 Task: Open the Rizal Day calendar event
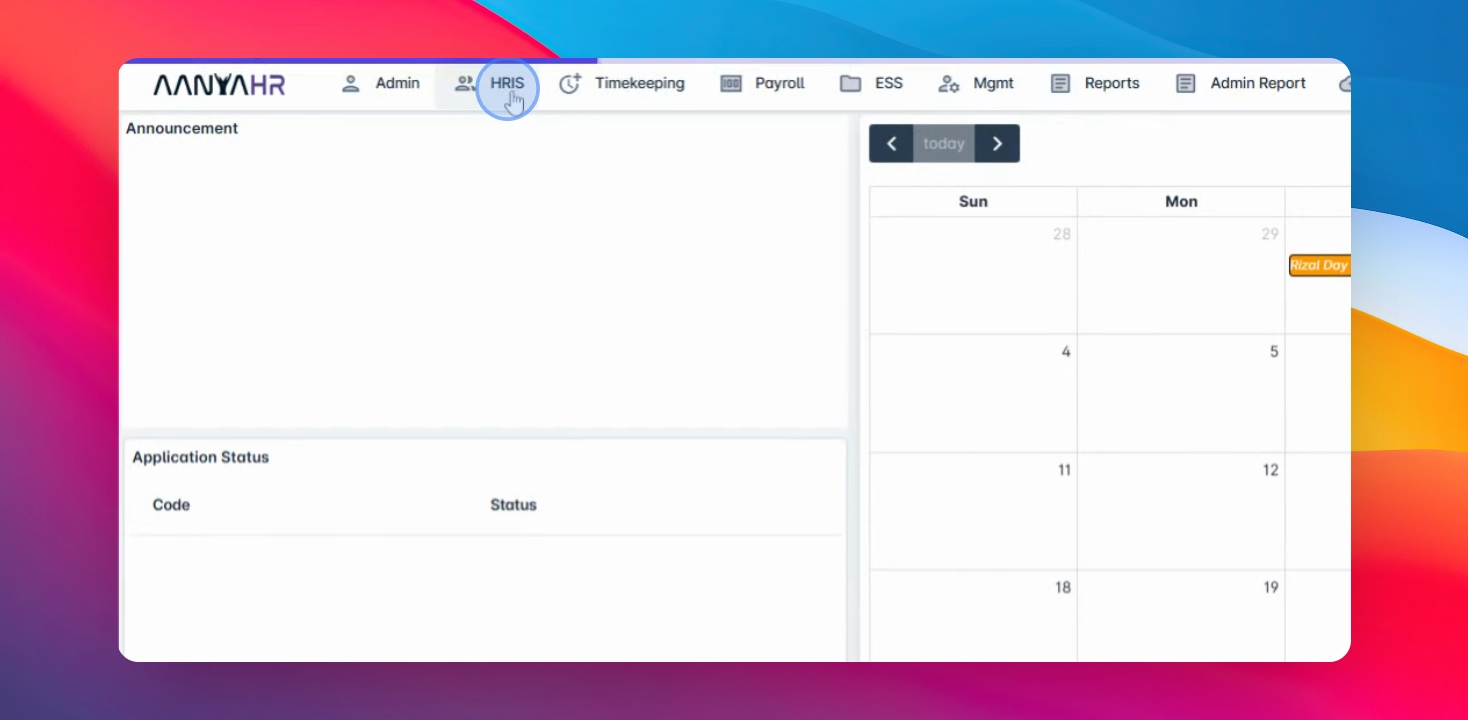point(1320,266)
